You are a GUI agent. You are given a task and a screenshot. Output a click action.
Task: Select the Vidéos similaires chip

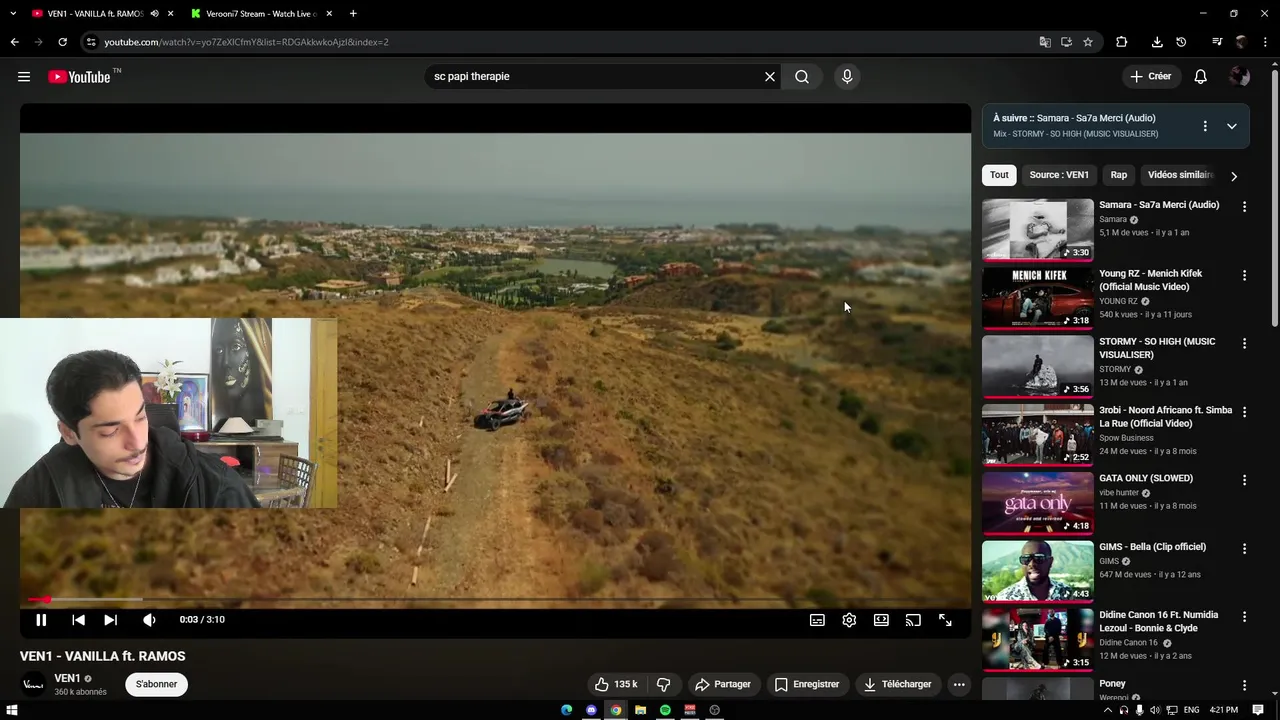point(1180,175)
